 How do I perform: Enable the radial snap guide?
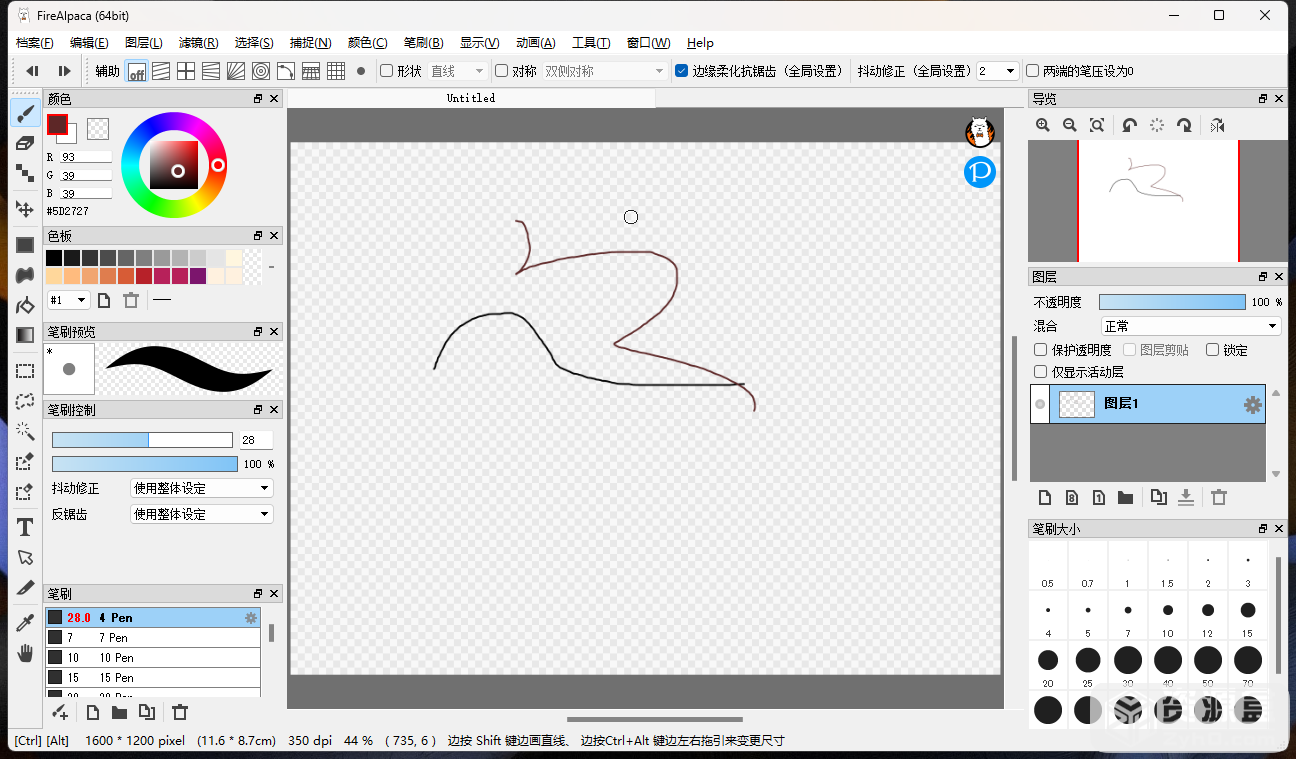(236, 71)
